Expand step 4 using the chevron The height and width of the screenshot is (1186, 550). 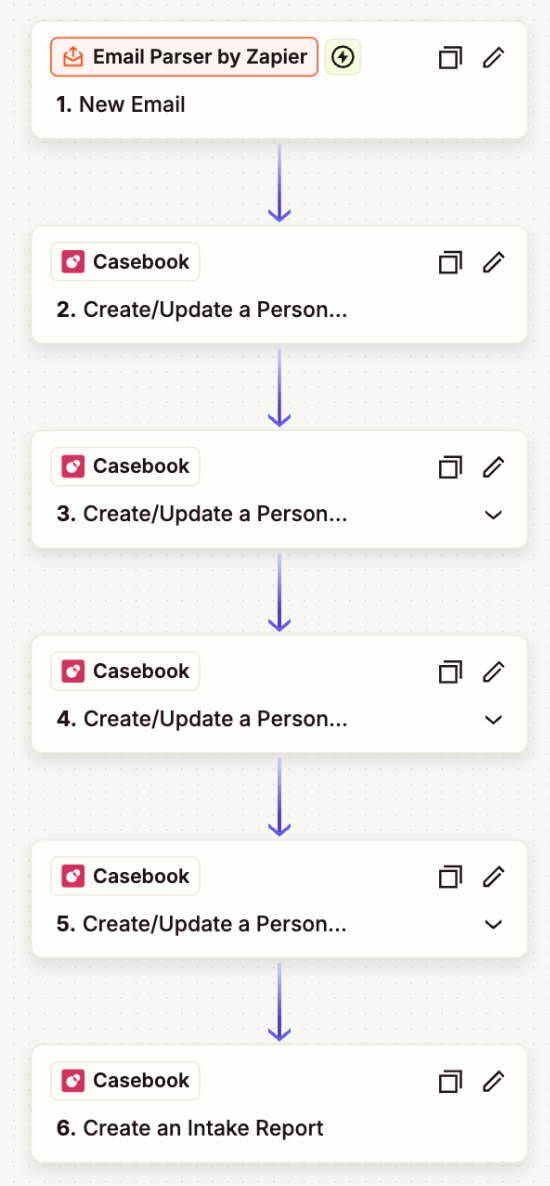[493, 719]
